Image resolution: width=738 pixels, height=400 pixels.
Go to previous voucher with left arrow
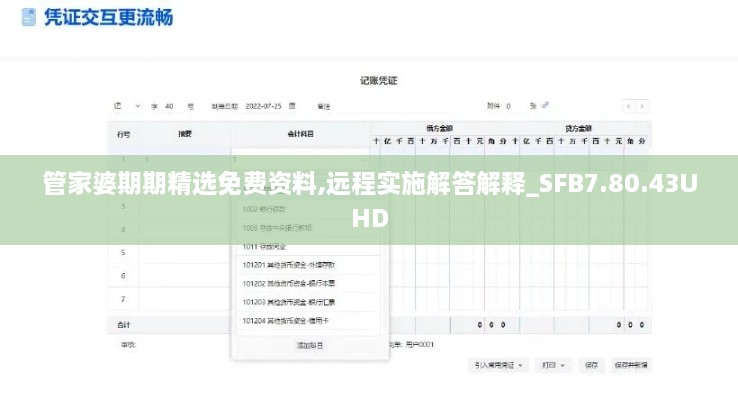(629, 106)
